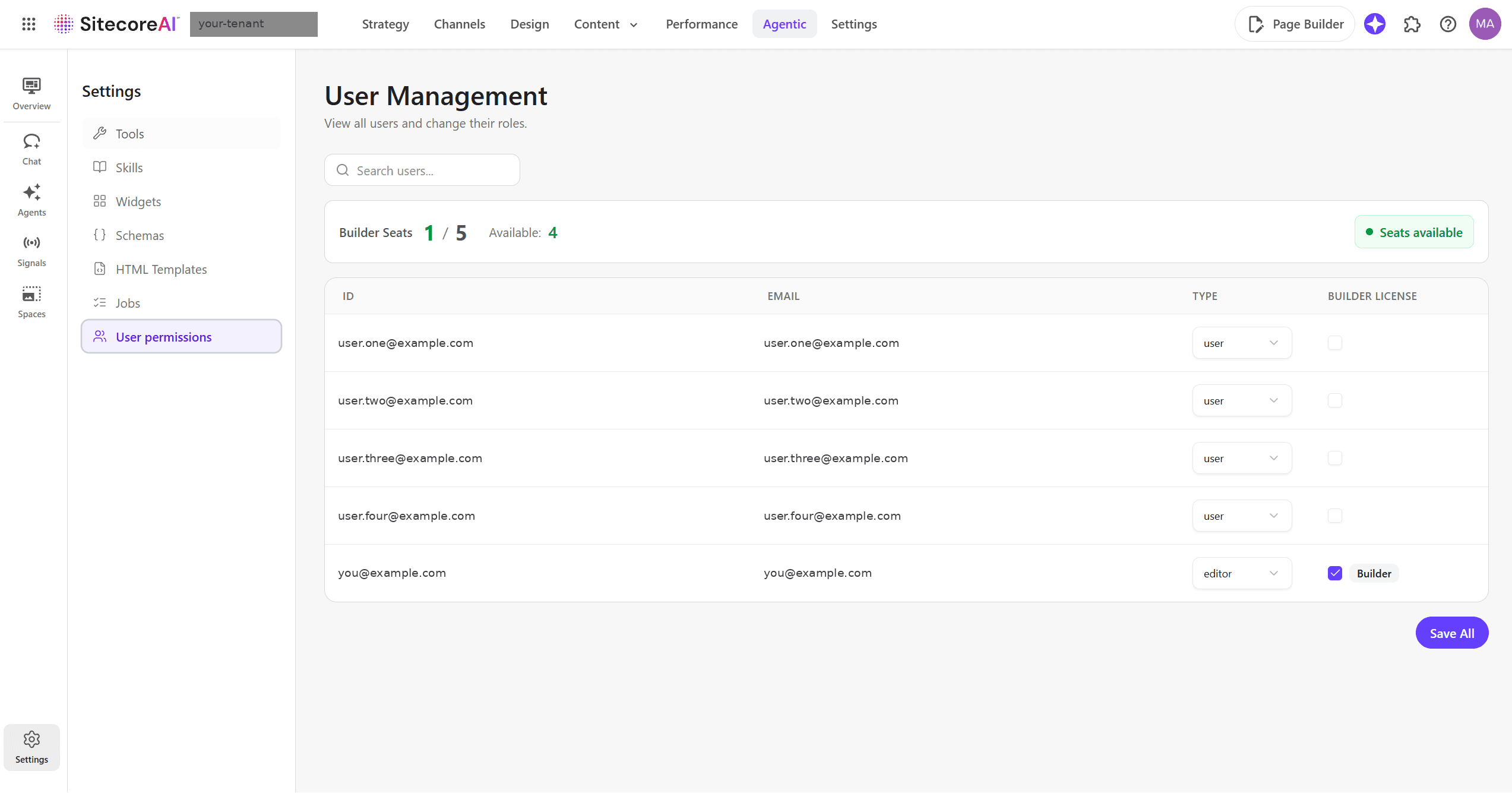Click the Builder Seats count
Image resolution: width=1512 pixels, height=793 pixels.
point(445,232)
